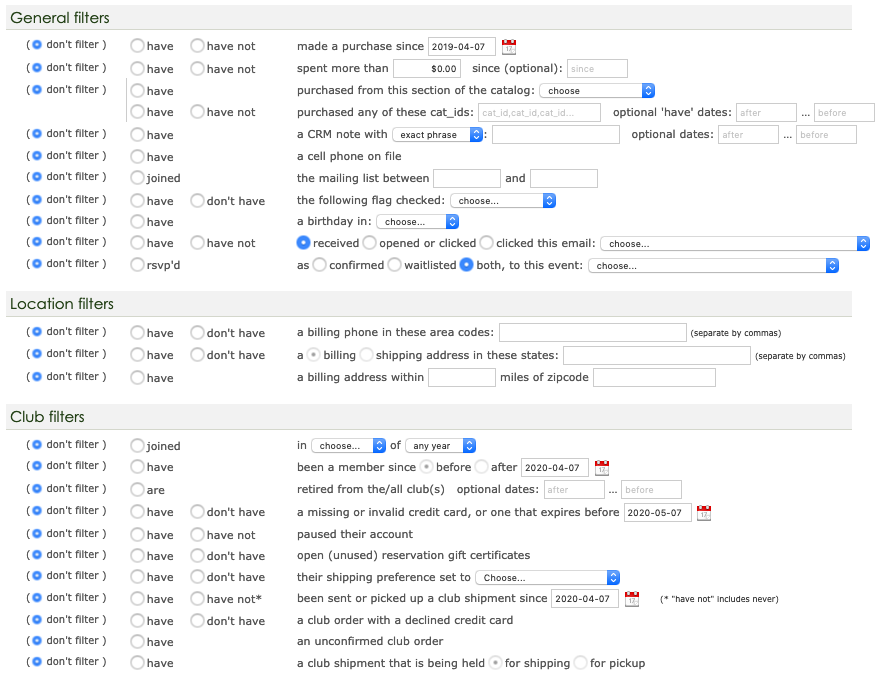The image size is (879, 679).
Task: Select "have" for billing phone area codes
Action: point(137,332)
